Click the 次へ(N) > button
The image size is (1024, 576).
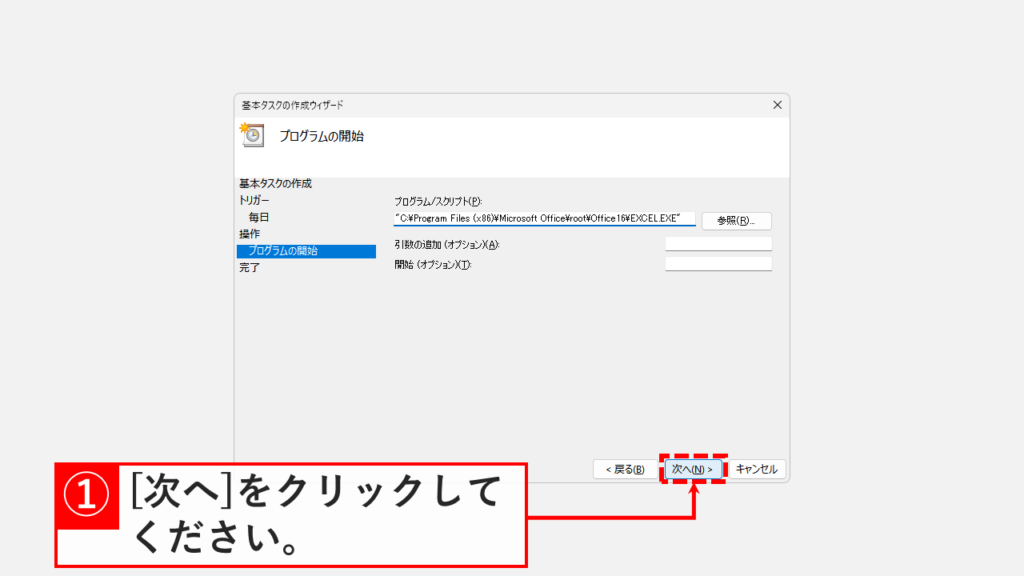point(693,469)
